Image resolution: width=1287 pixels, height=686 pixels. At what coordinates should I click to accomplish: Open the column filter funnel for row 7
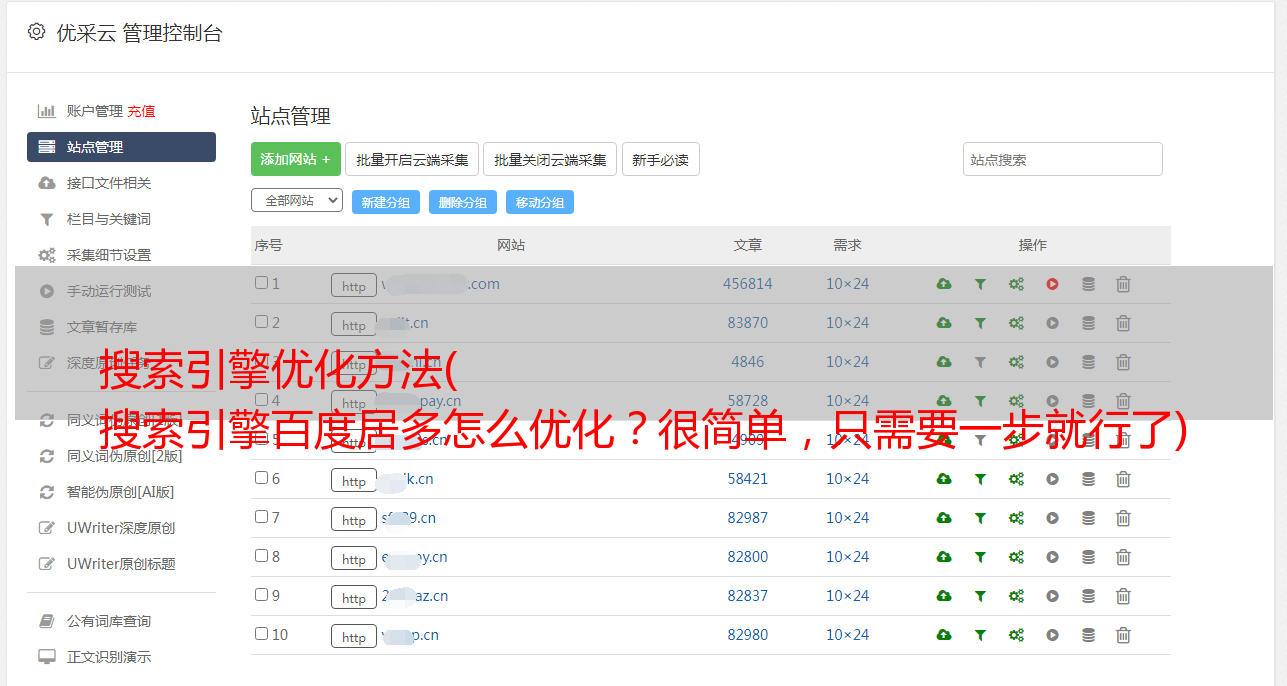[980, 518]
